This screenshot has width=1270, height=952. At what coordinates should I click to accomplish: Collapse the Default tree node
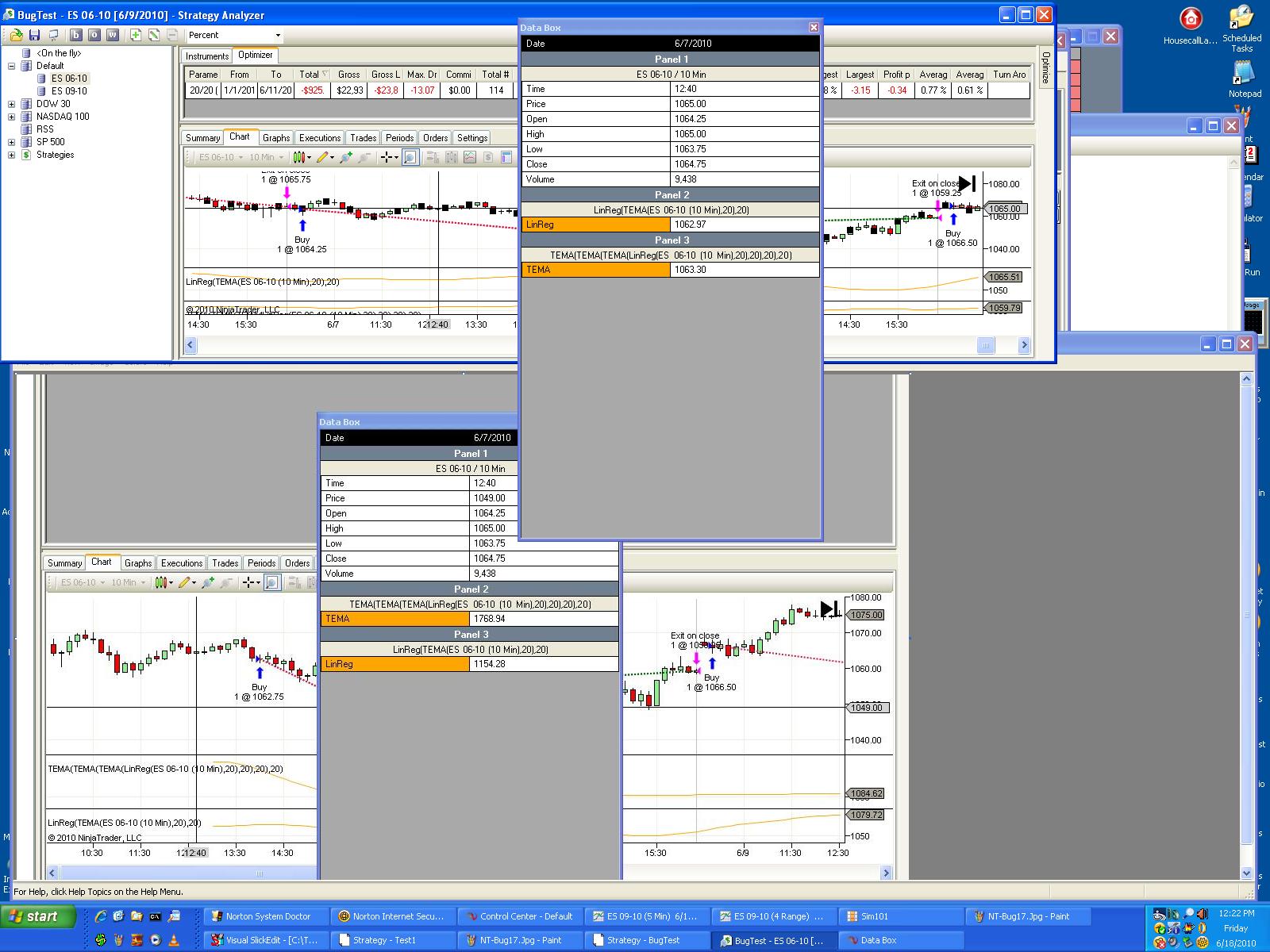[x=12, y=66]
